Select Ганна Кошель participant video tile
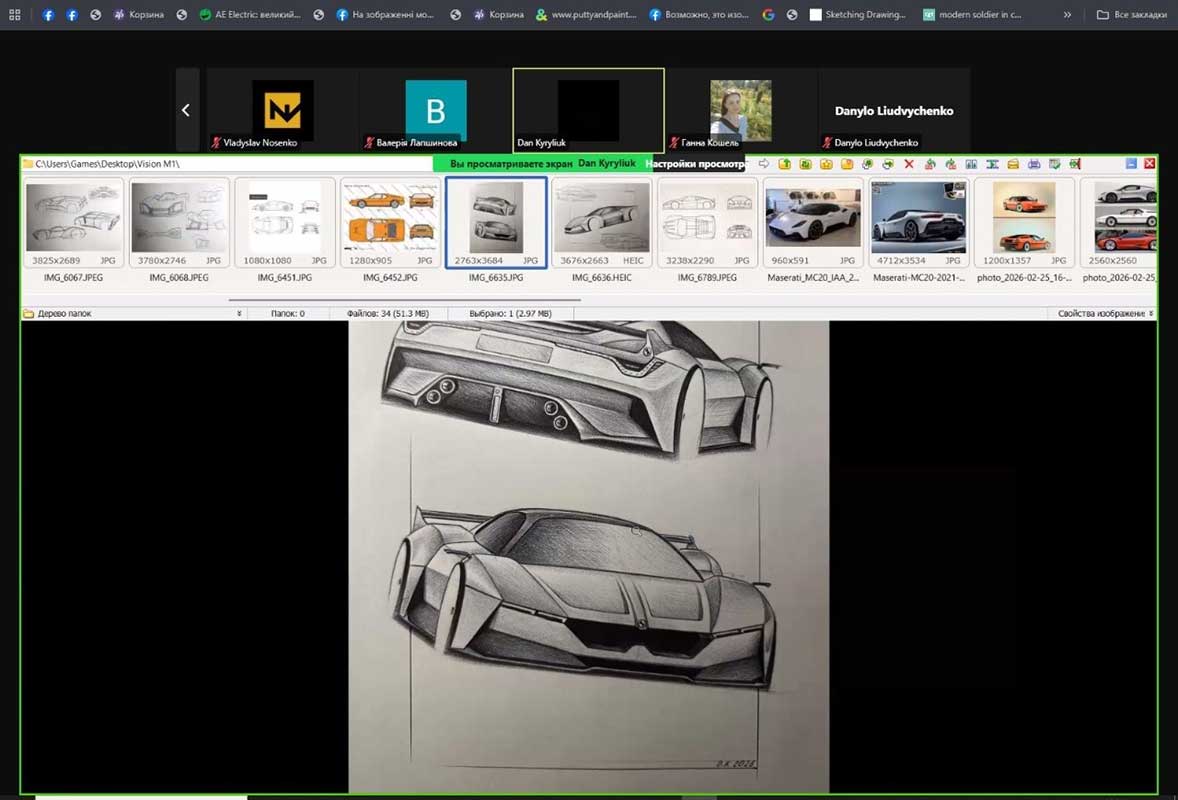 pos(741,110)
